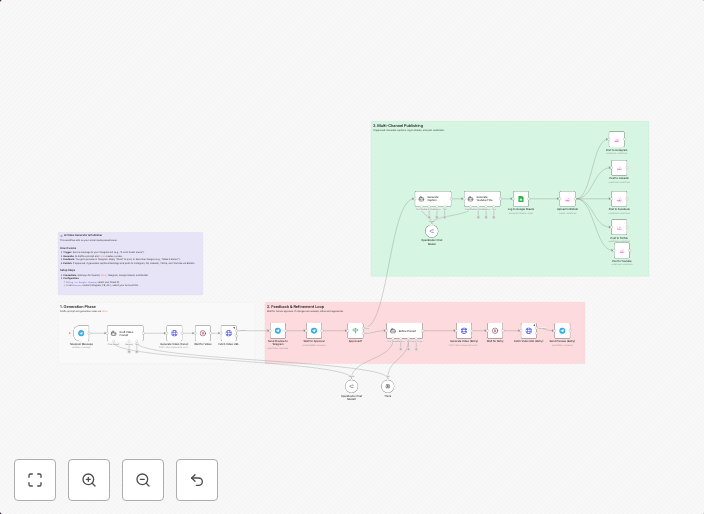Viewport: 704px width, 514px height.
Task: Click the purple workflow overview sticky note
Action: tap(130, 263)
